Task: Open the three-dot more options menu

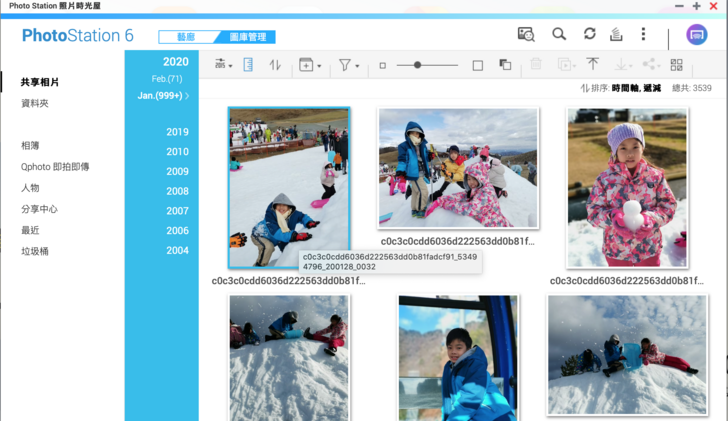Action: click(643, 34)
